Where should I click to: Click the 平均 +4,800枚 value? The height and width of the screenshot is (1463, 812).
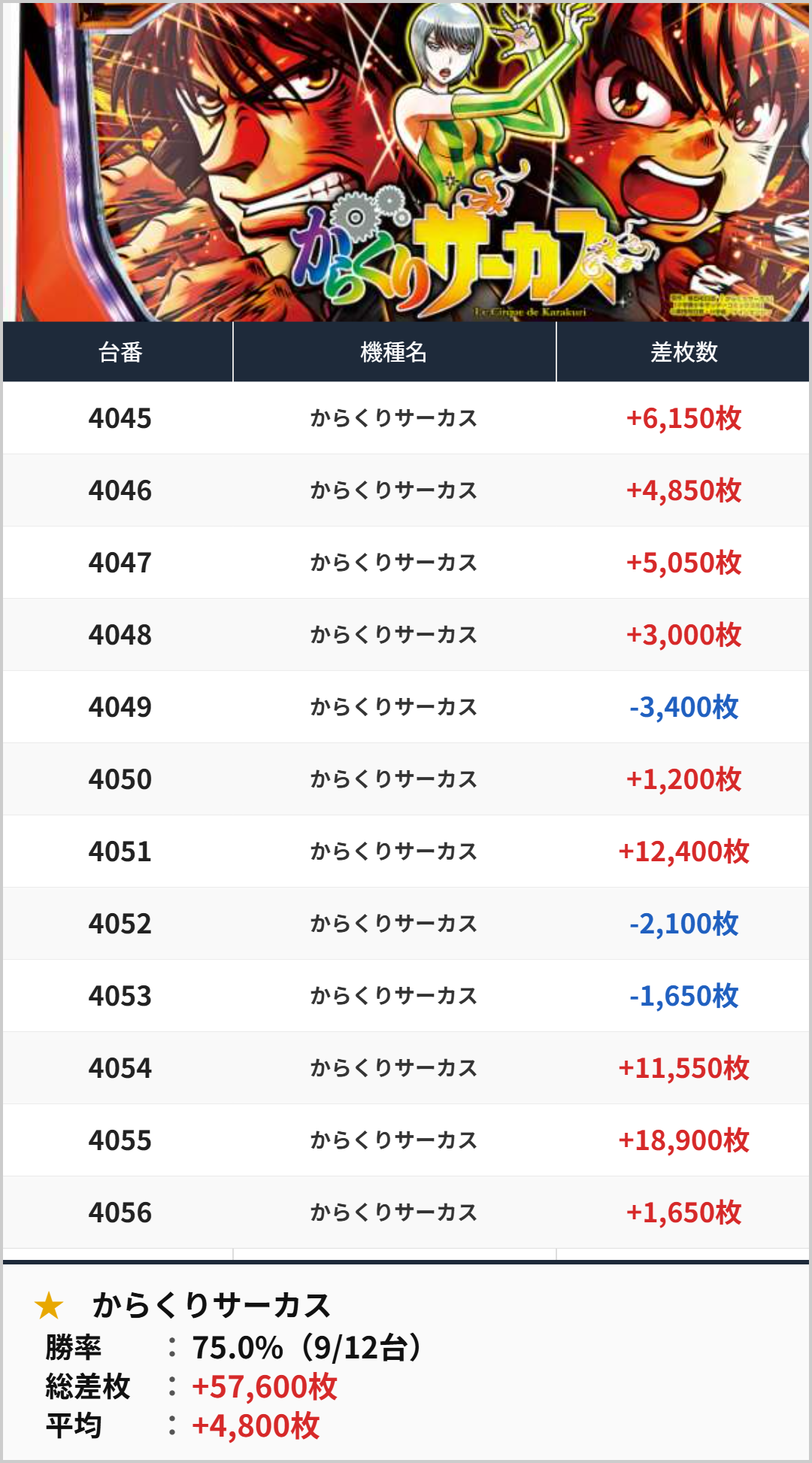click(256, 1425)
